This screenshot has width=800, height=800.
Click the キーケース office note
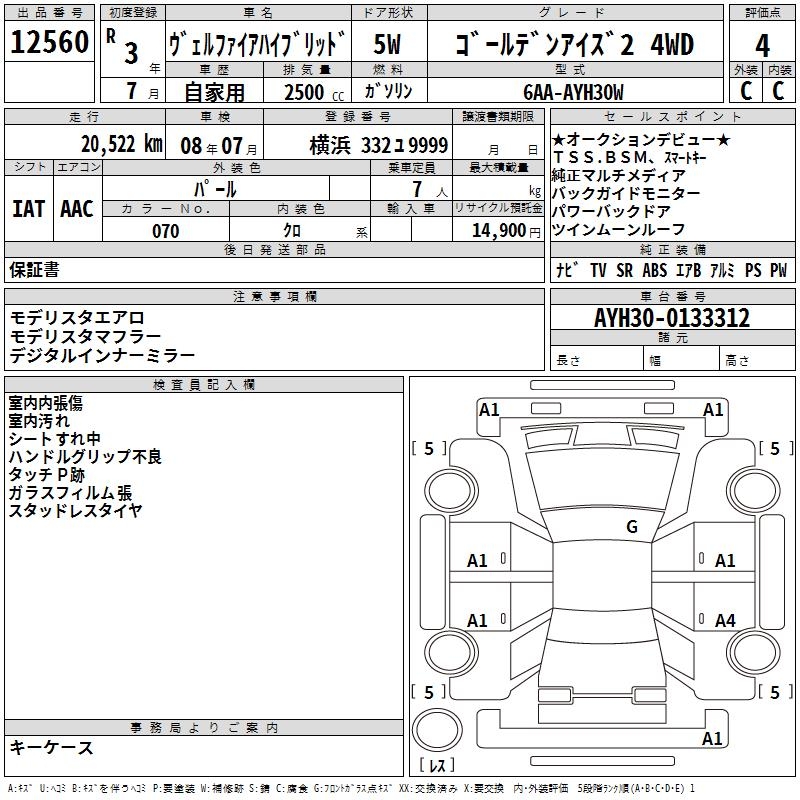click(52, 747)
